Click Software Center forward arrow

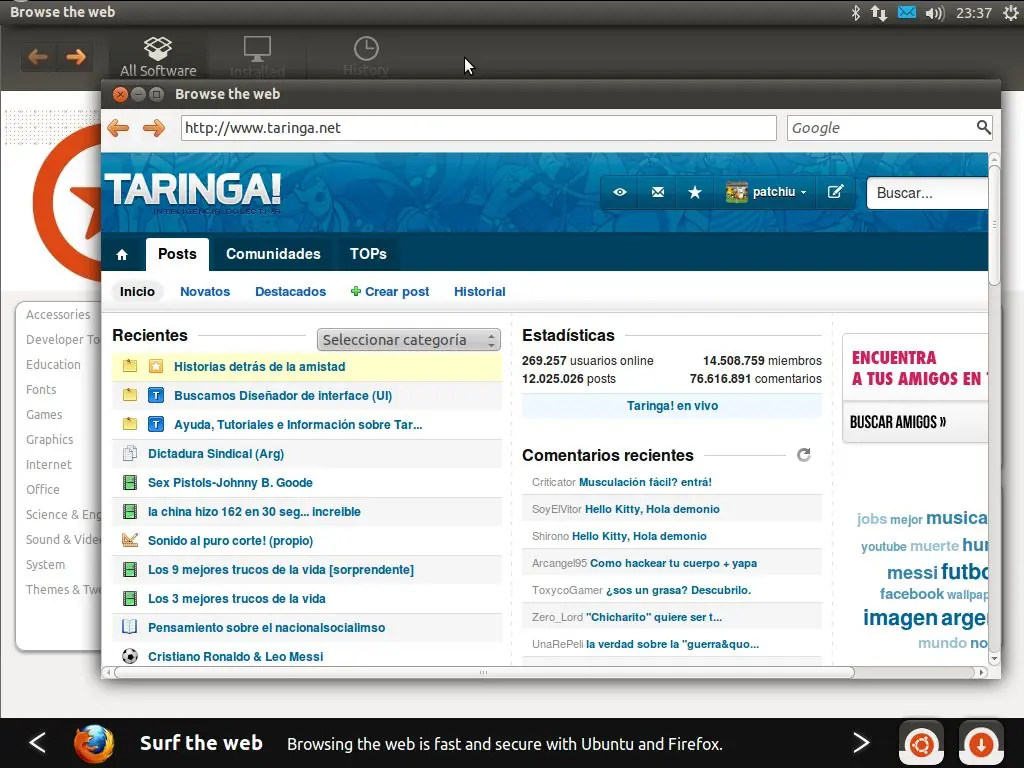coord(76,57)
